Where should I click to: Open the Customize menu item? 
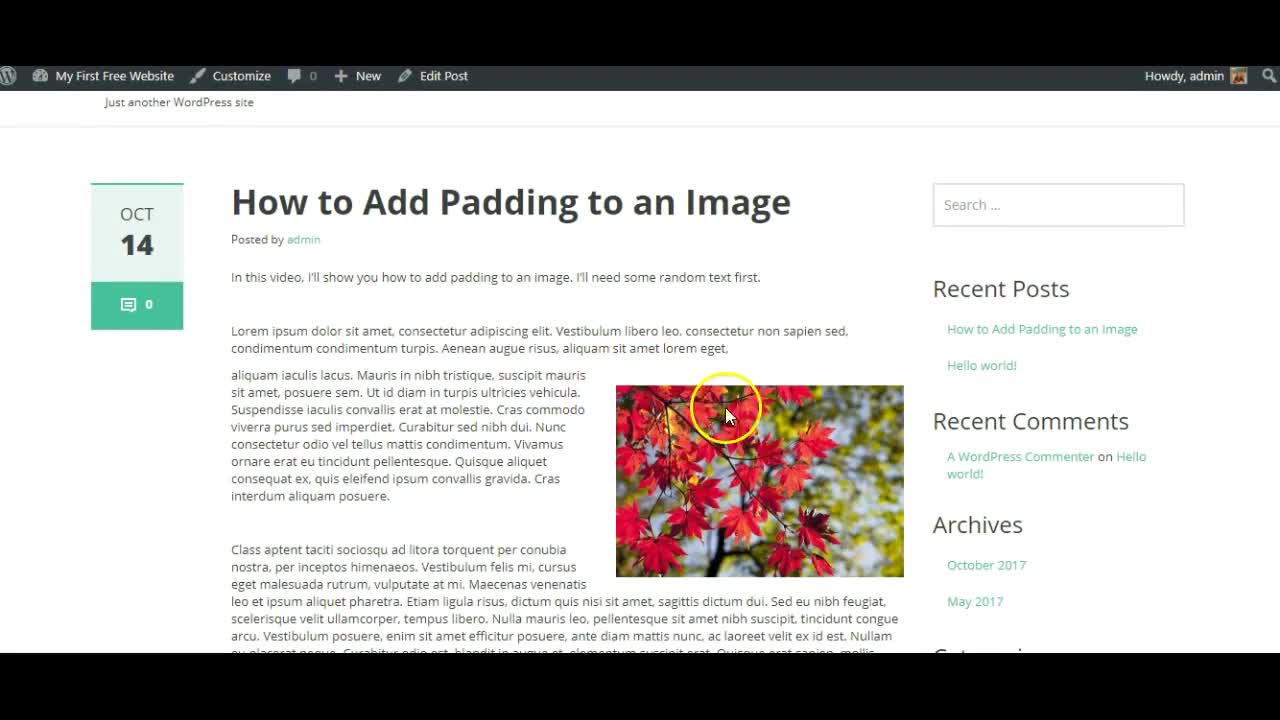(x=230, y=76)
